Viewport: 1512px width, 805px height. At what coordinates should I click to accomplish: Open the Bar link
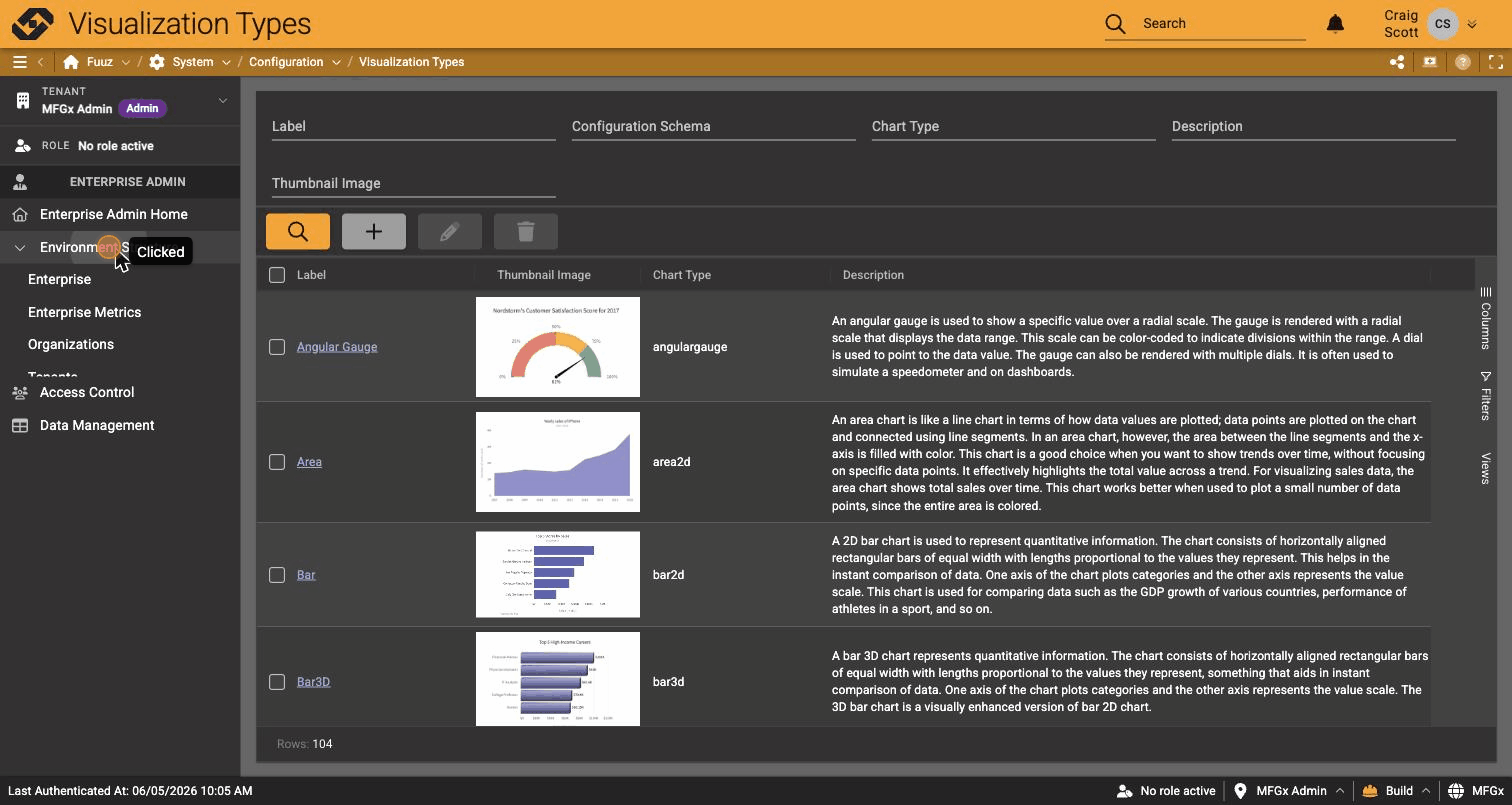(x=306, y=575)
